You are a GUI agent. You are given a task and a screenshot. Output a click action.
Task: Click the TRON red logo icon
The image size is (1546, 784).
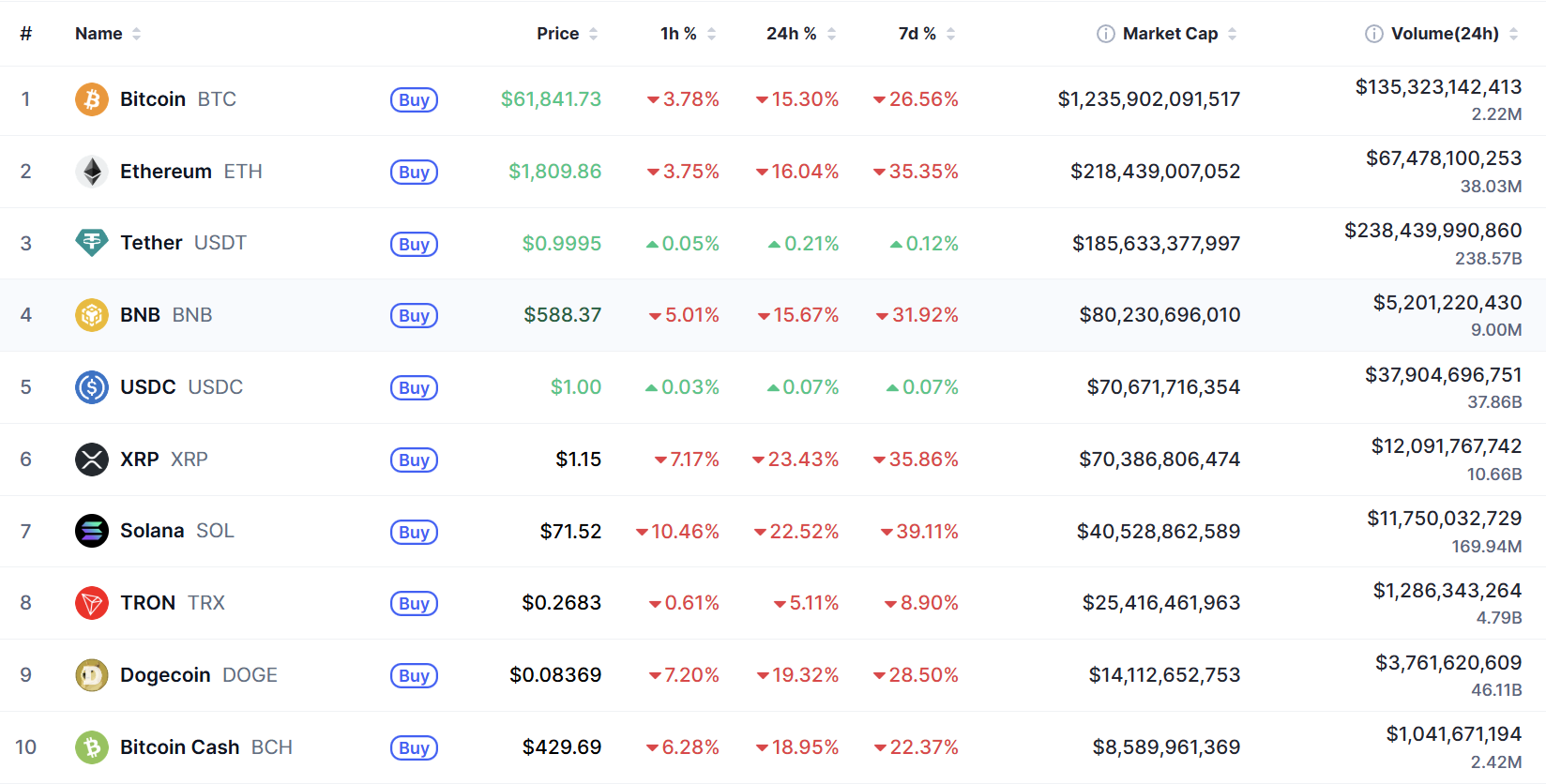[x=92, y=603]
